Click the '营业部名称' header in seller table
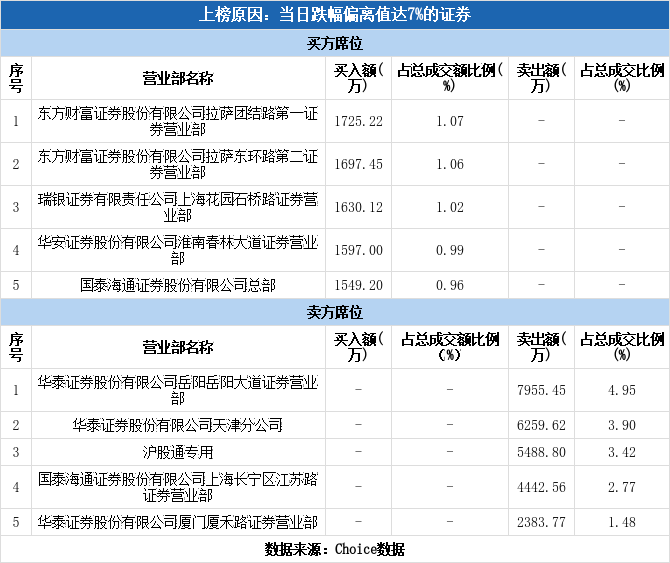Screen dimensions: 670x563 coord(178,347)
